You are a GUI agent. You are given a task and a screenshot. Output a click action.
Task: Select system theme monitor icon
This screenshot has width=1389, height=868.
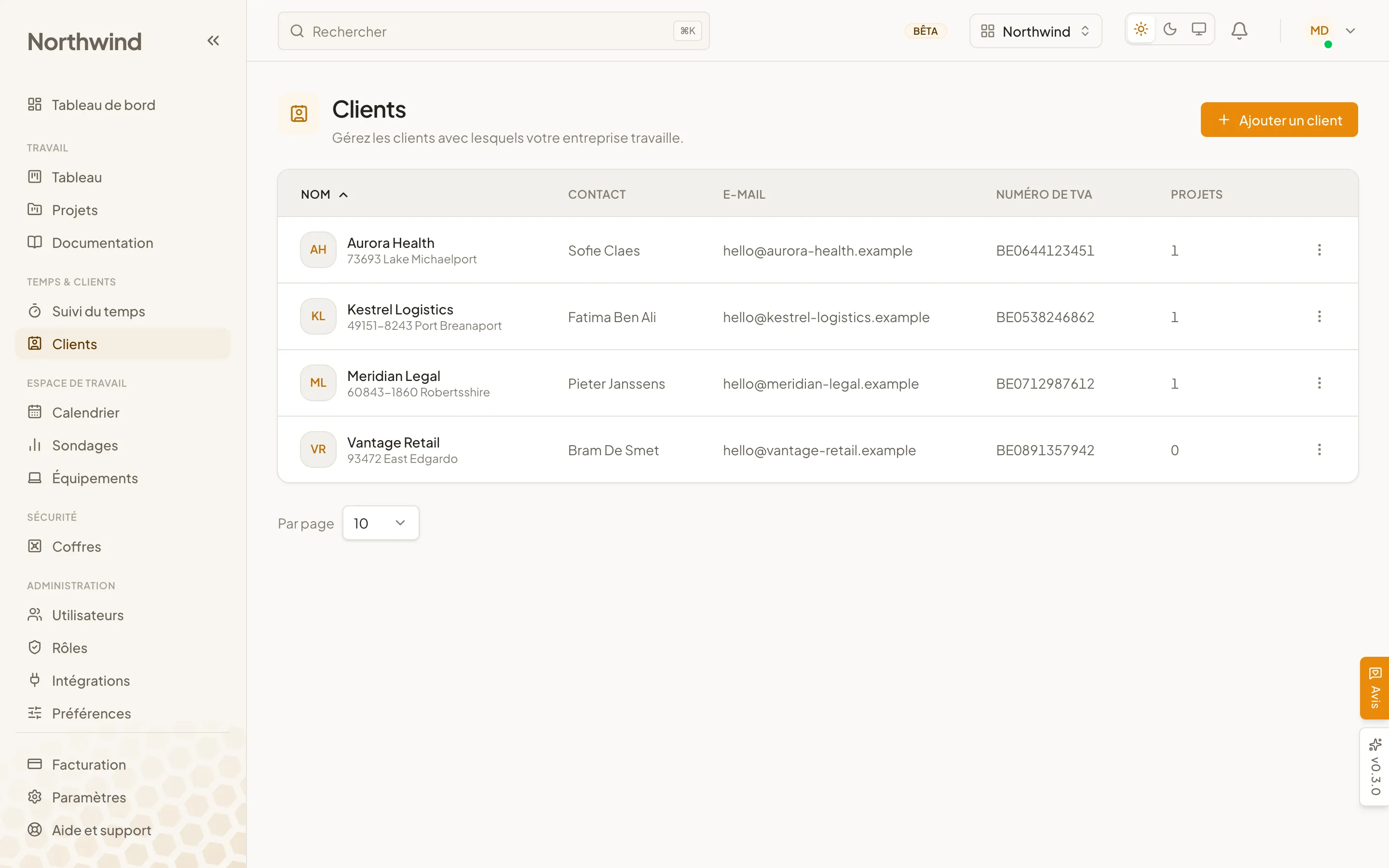[1198, 29]
